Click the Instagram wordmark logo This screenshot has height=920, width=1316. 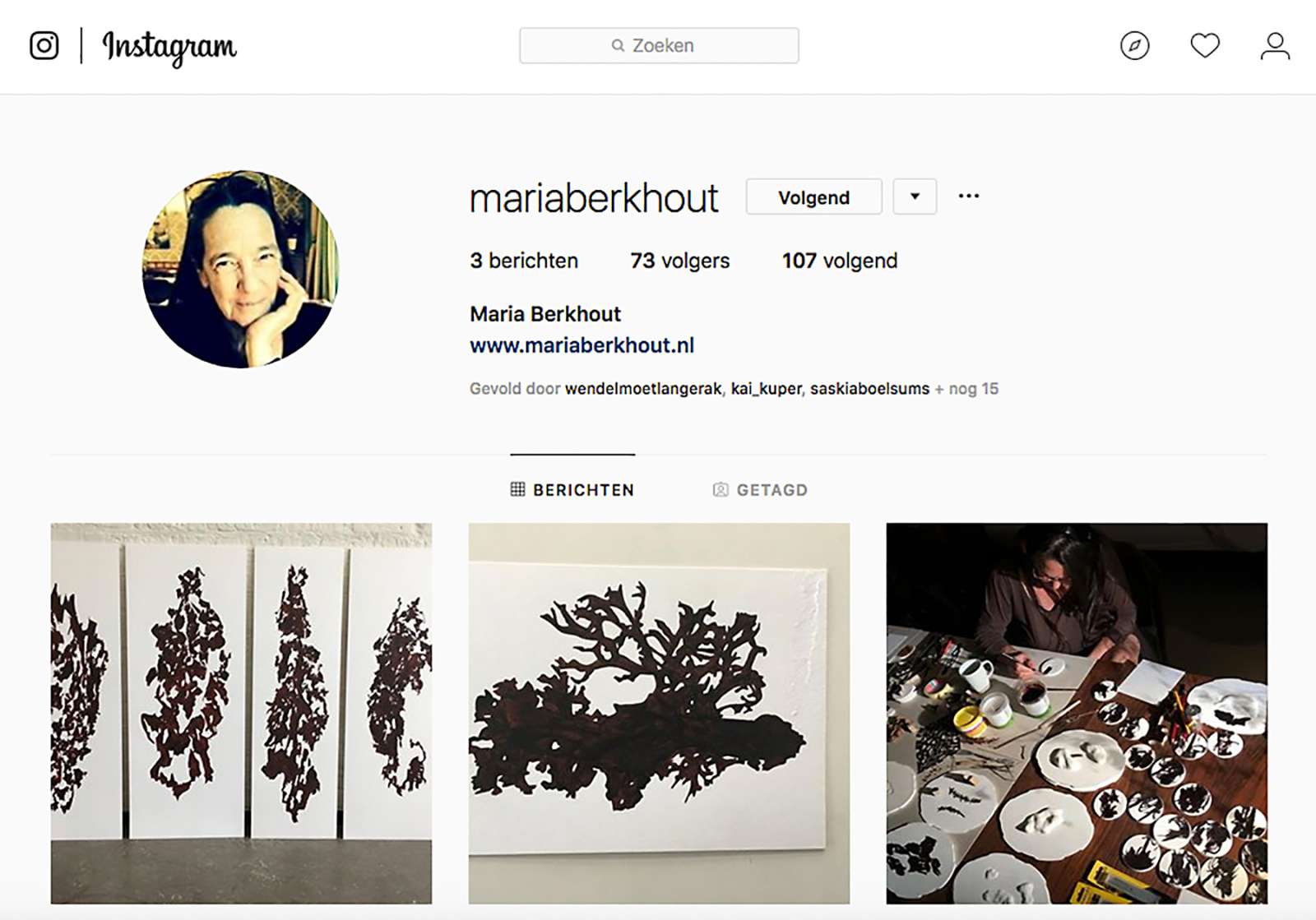[x=169, y=47]
